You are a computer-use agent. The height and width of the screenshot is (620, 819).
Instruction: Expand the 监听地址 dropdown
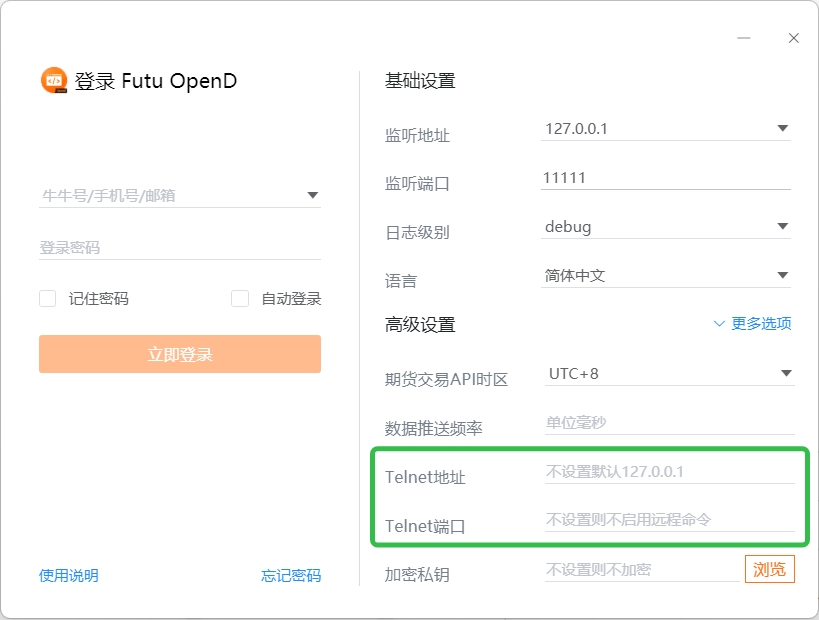coord(782,129)
